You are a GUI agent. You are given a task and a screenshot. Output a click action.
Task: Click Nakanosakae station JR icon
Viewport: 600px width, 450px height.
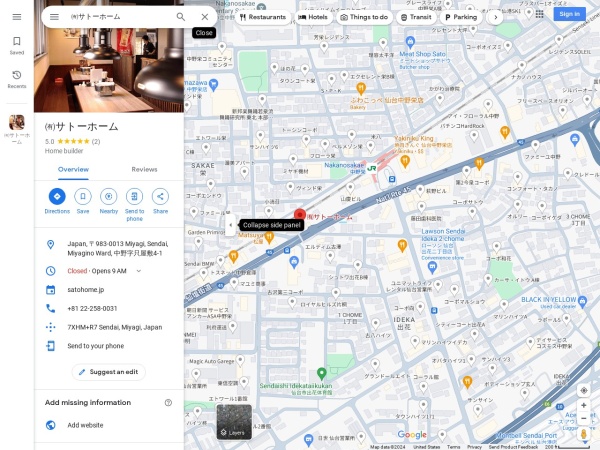(x=372, y=168)
